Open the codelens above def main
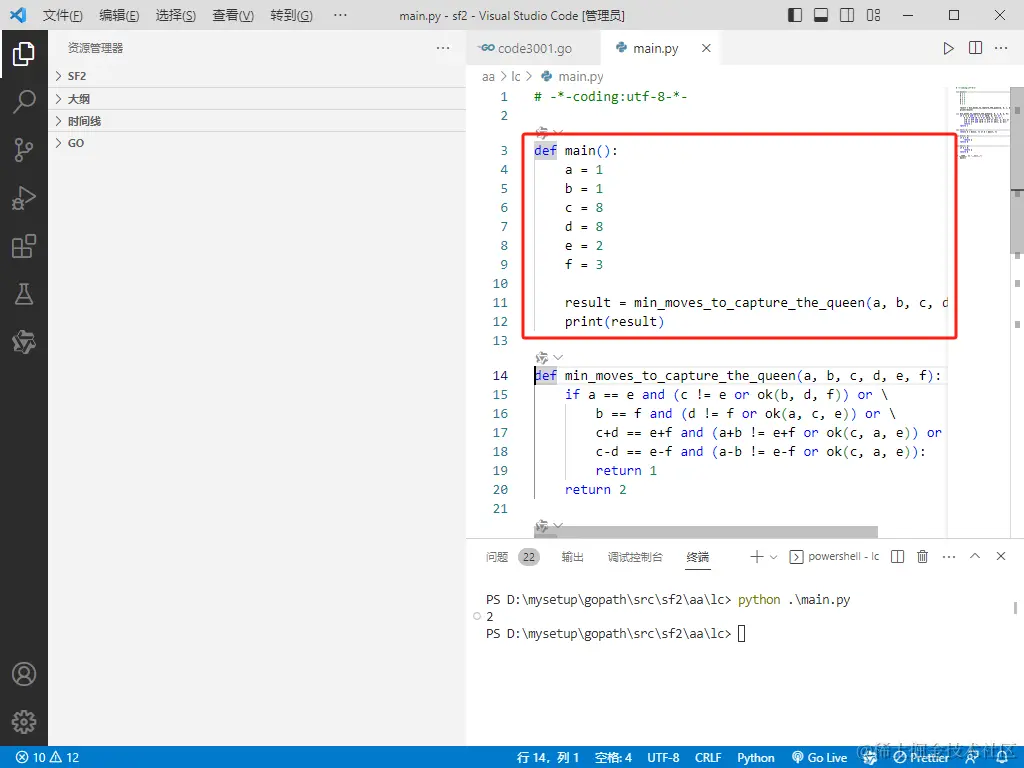This screenshot has width=1024, height=768. point(549,133)
